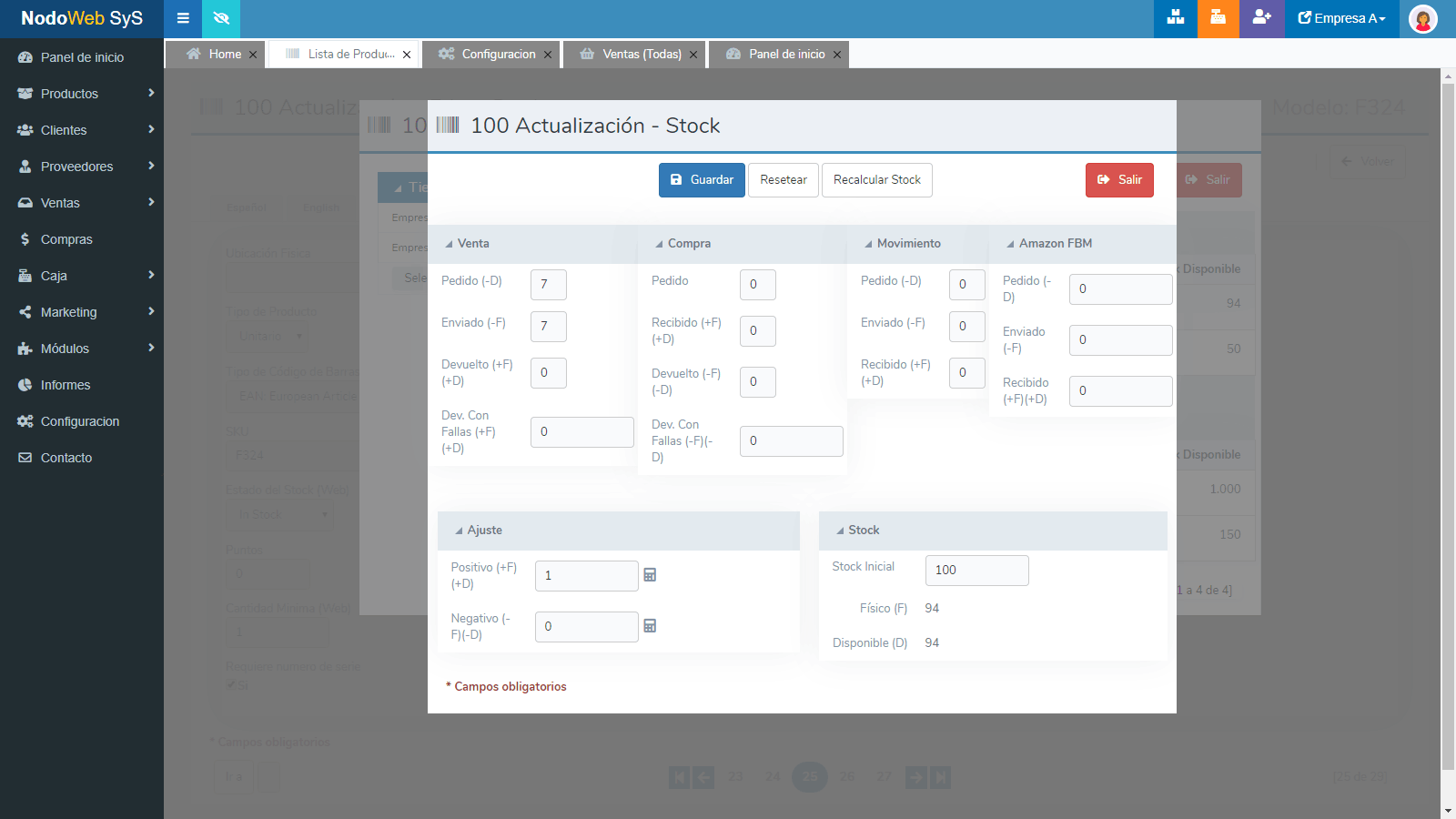Click the Guardar button
Viewport: 1456px width, 819px height.
point(702,180)
